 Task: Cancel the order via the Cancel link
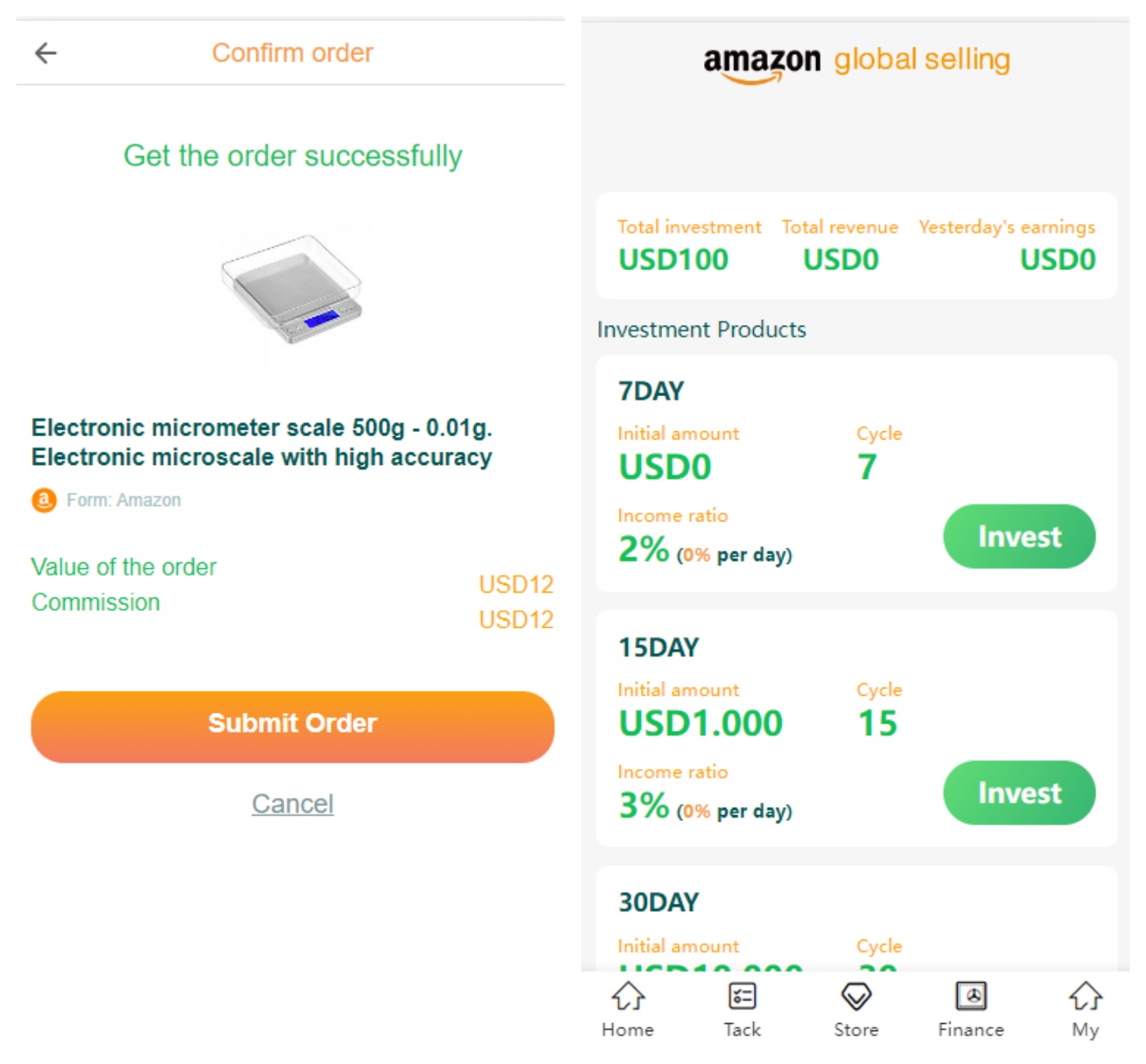point(292,804)
